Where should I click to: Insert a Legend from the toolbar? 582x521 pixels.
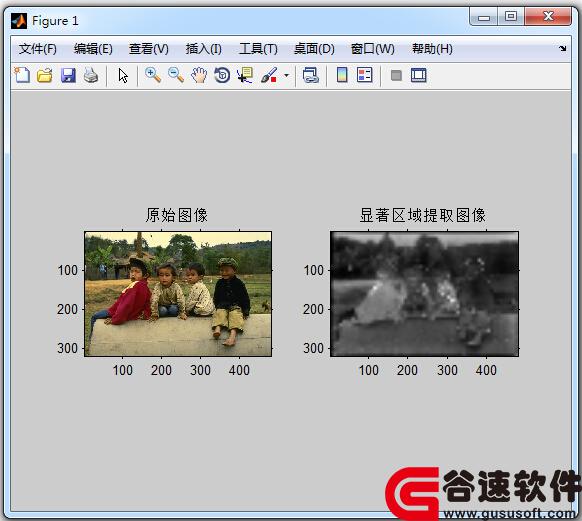[x=364, y=75]
